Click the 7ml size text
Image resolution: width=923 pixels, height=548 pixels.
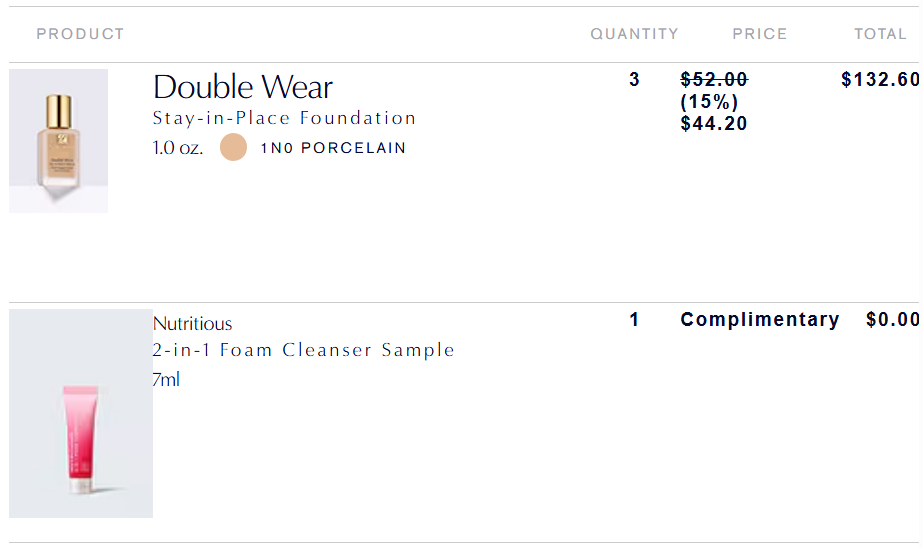pos(166,380)
